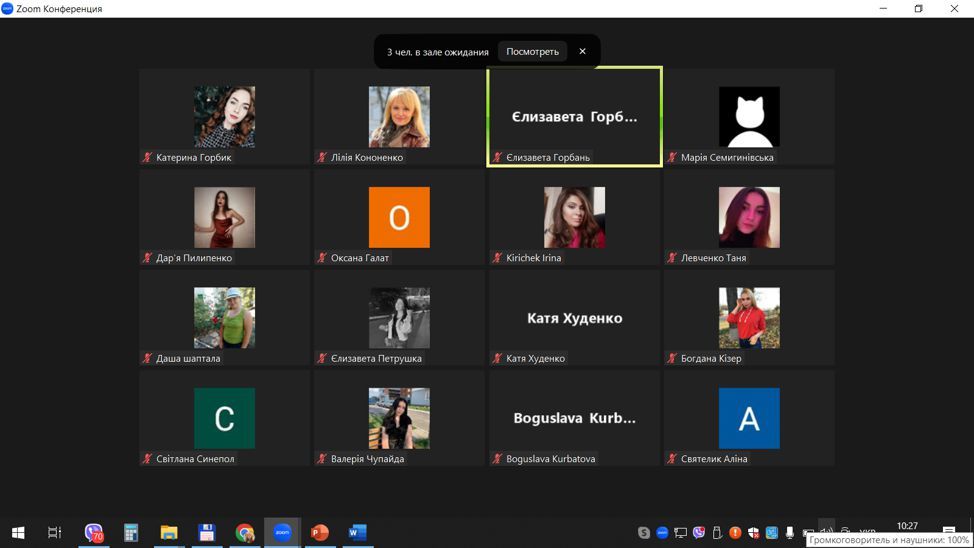Click the blue A avatar of Святелик Аліна

tap(749, 418)
